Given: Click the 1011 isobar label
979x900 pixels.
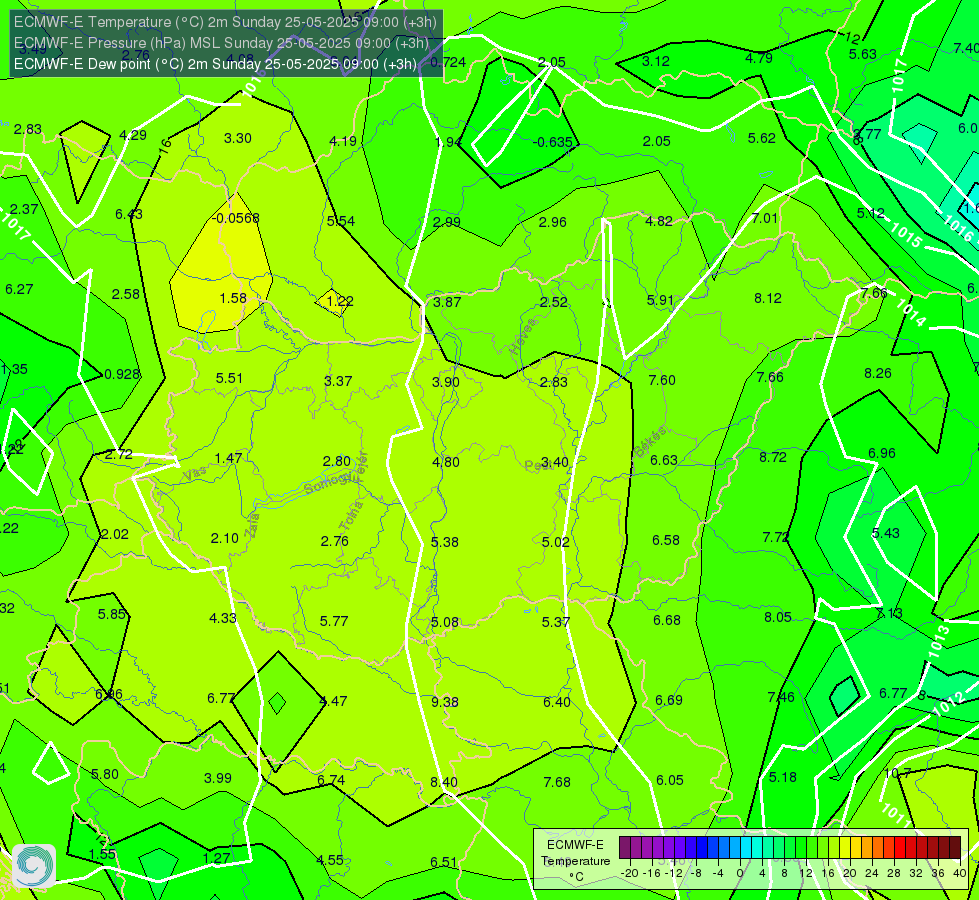Looking at the screenshot, I should coord(897,815).
